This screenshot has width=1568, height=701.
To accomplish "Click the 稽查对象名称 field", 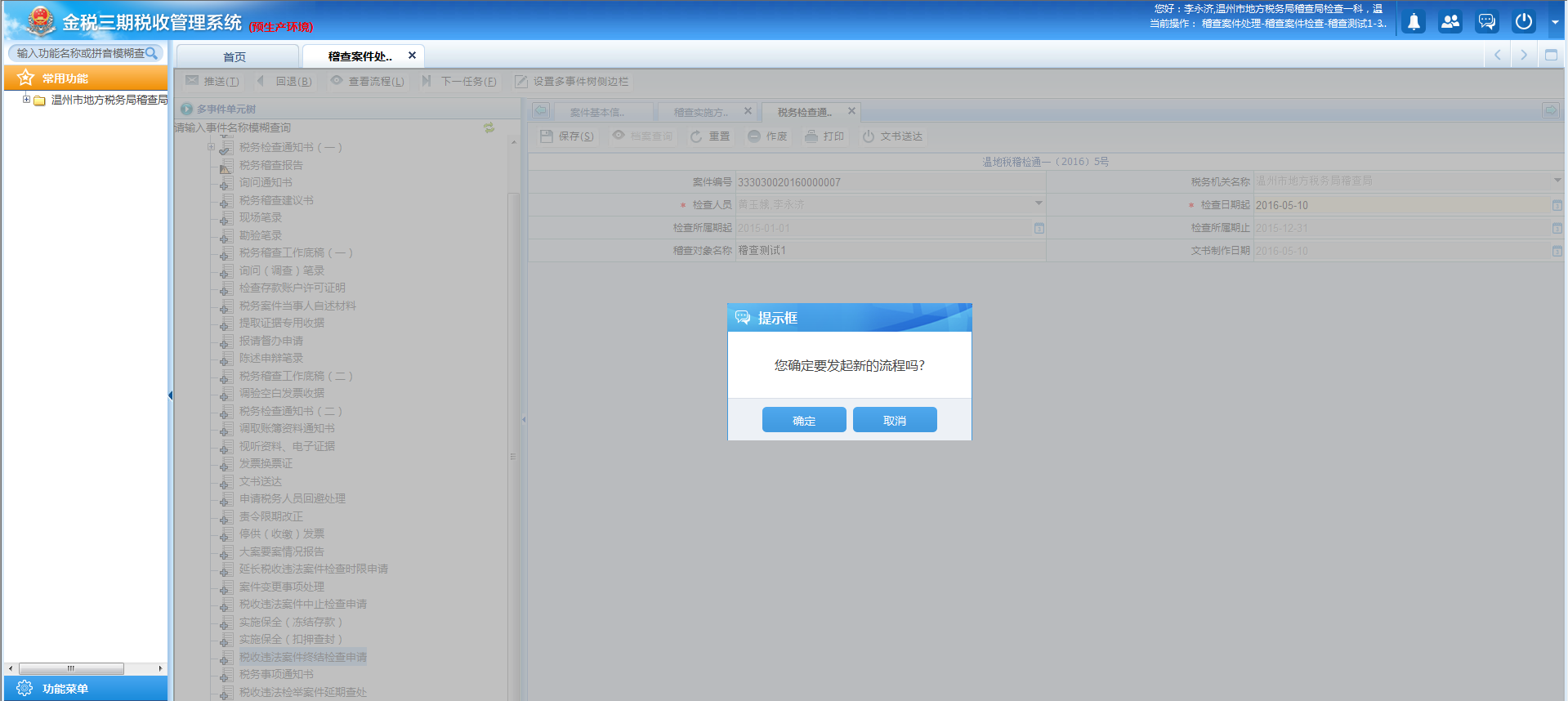I will coord(890,251).
